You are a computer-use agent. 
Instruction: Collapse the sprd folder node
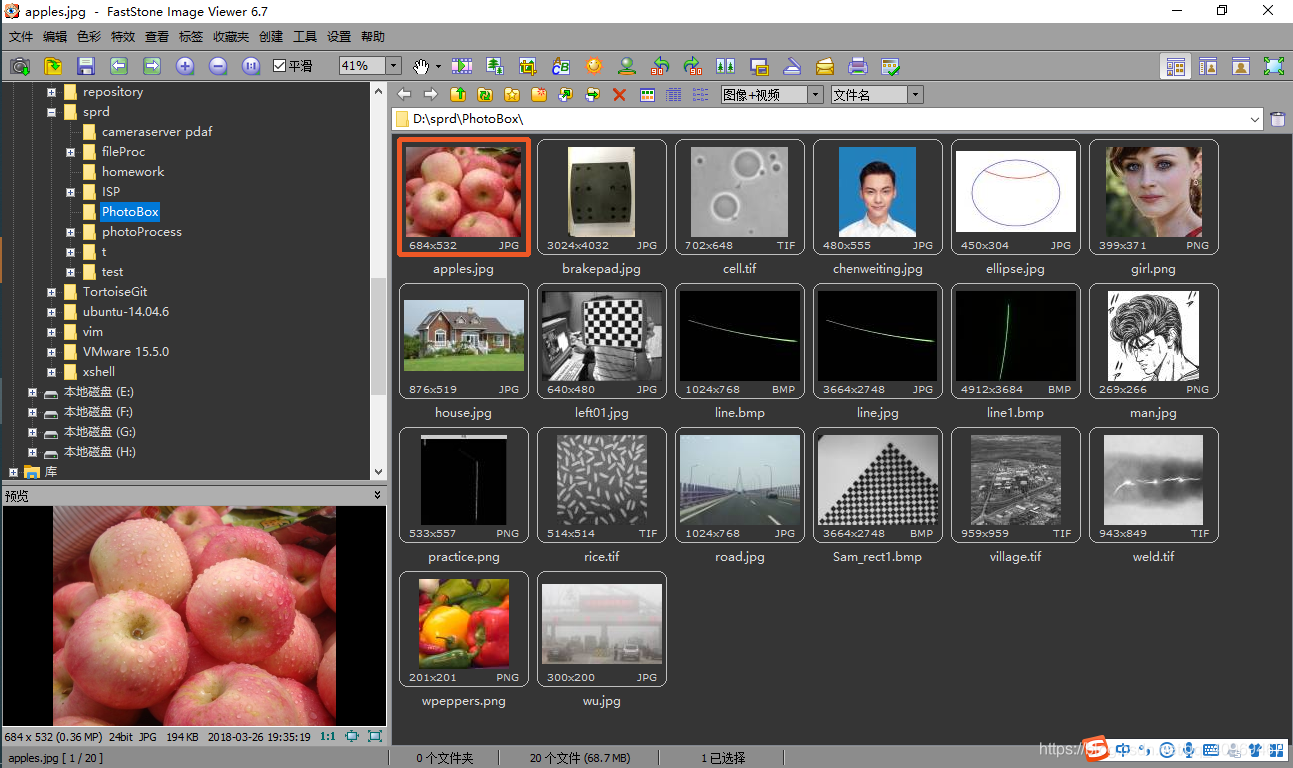(52, 112)
